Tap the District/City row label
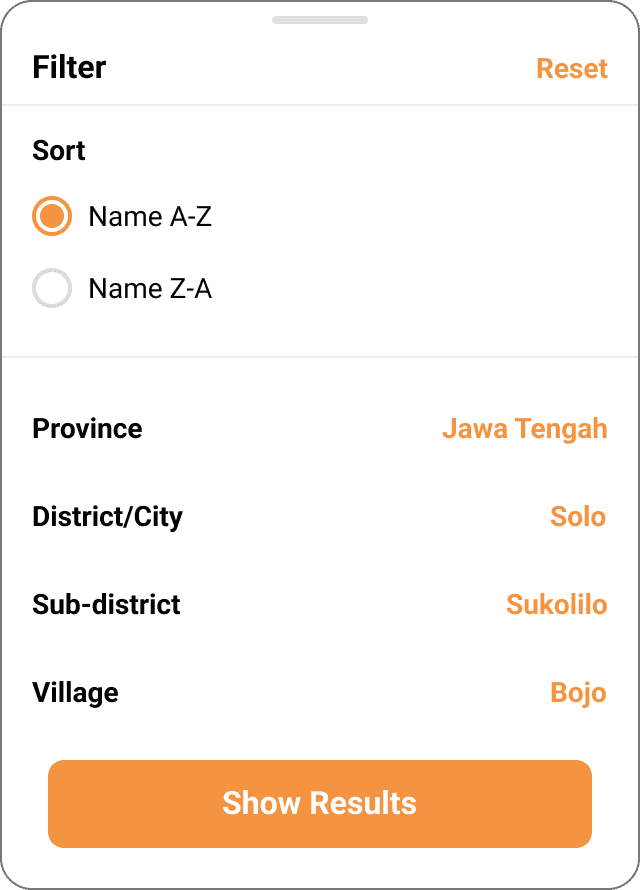The image size is (640, 890). 108,517
